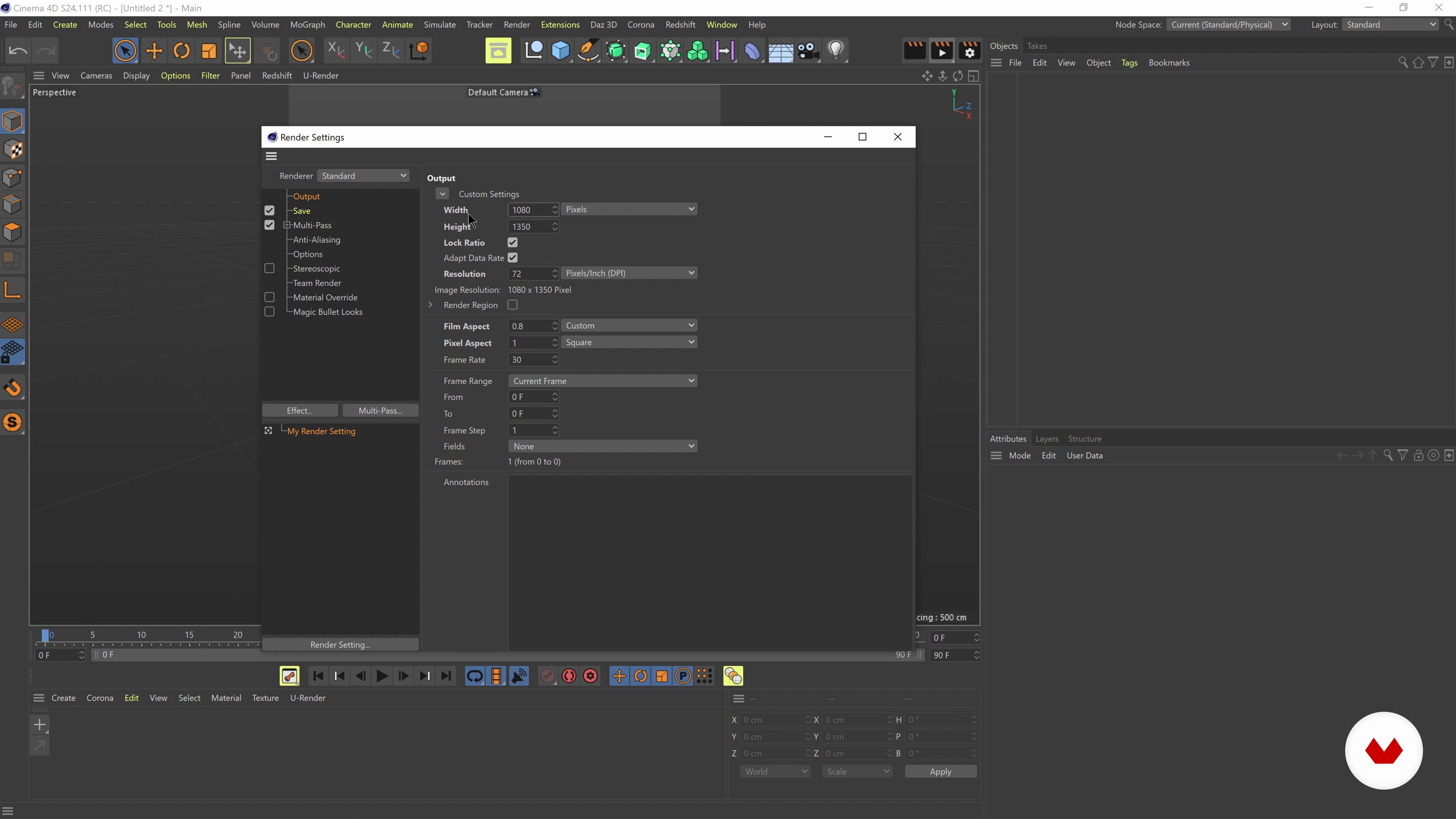Screen dimensions: 1456x819
Task: Click the Width input field
Action: [x=529, y=210]
